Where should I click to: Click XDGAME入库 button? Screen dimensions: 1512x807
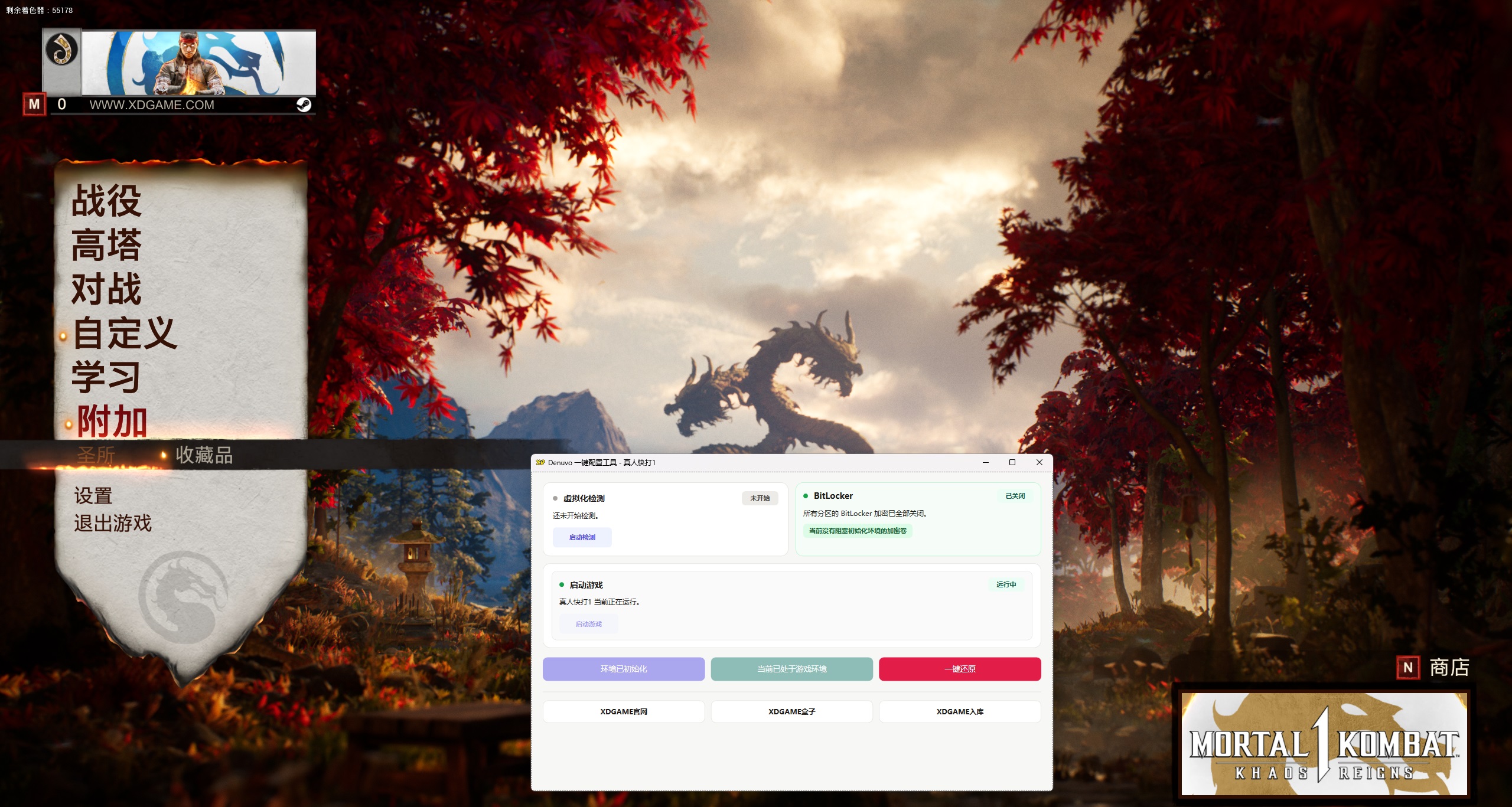pyautogui.click(x=959, y=711)
